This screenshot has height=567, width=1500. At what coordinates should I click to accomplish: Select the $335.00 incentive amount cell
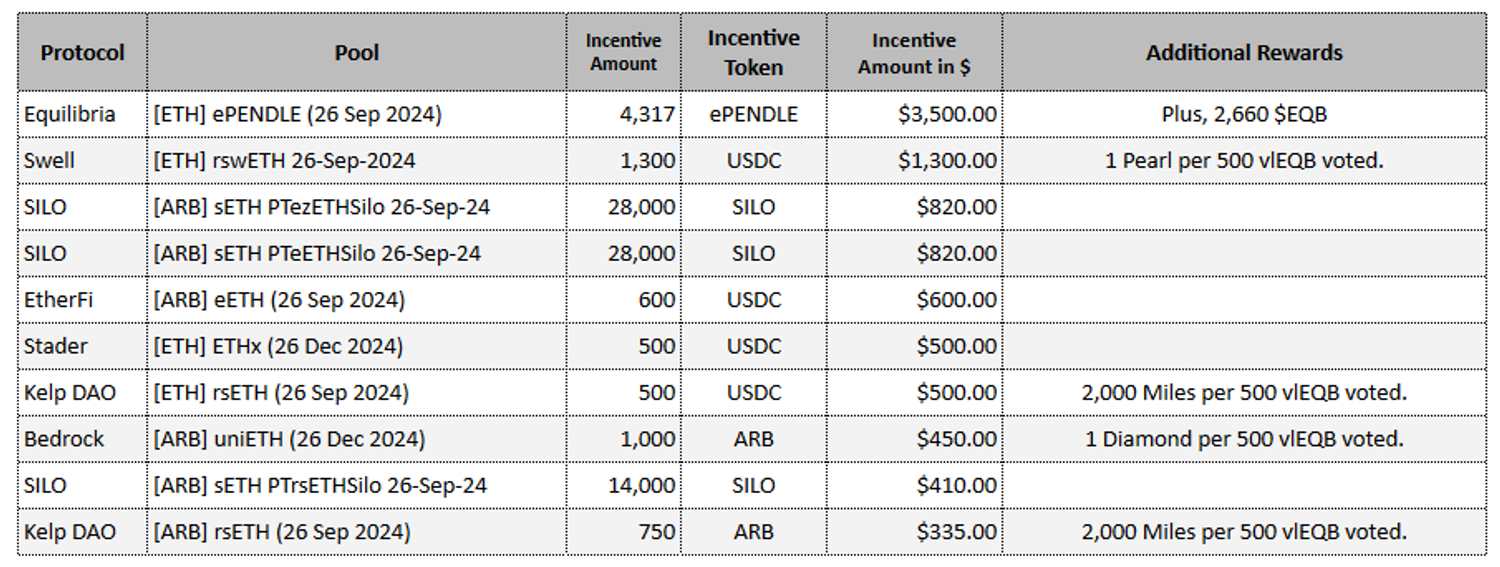pyautogui.click(x=956, y=531)
